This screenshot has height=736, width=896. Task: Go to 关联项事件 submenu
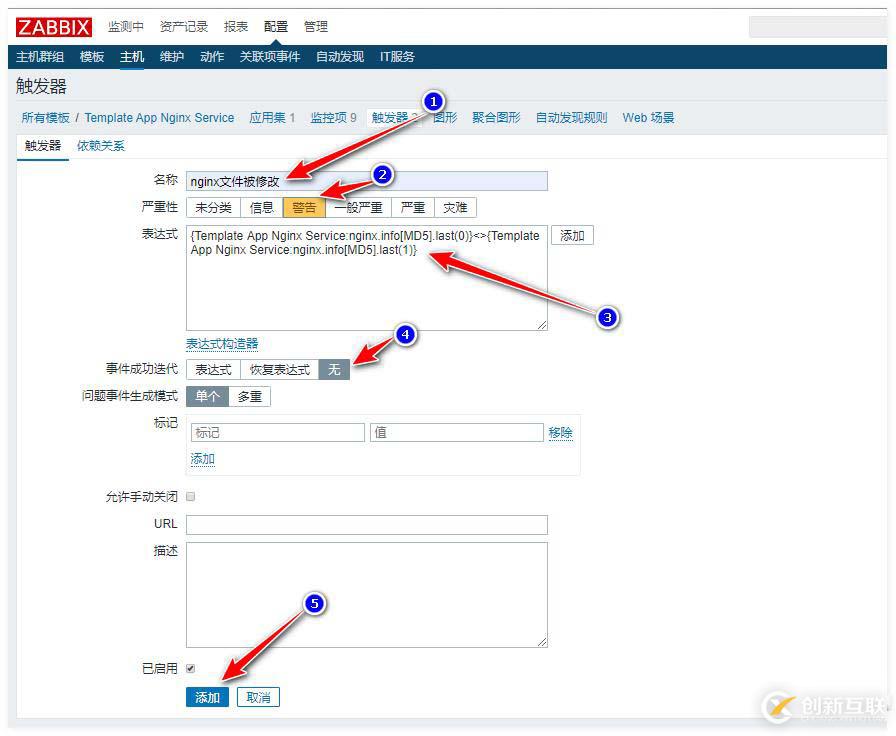pyautogui.click(x=270, y=57)
